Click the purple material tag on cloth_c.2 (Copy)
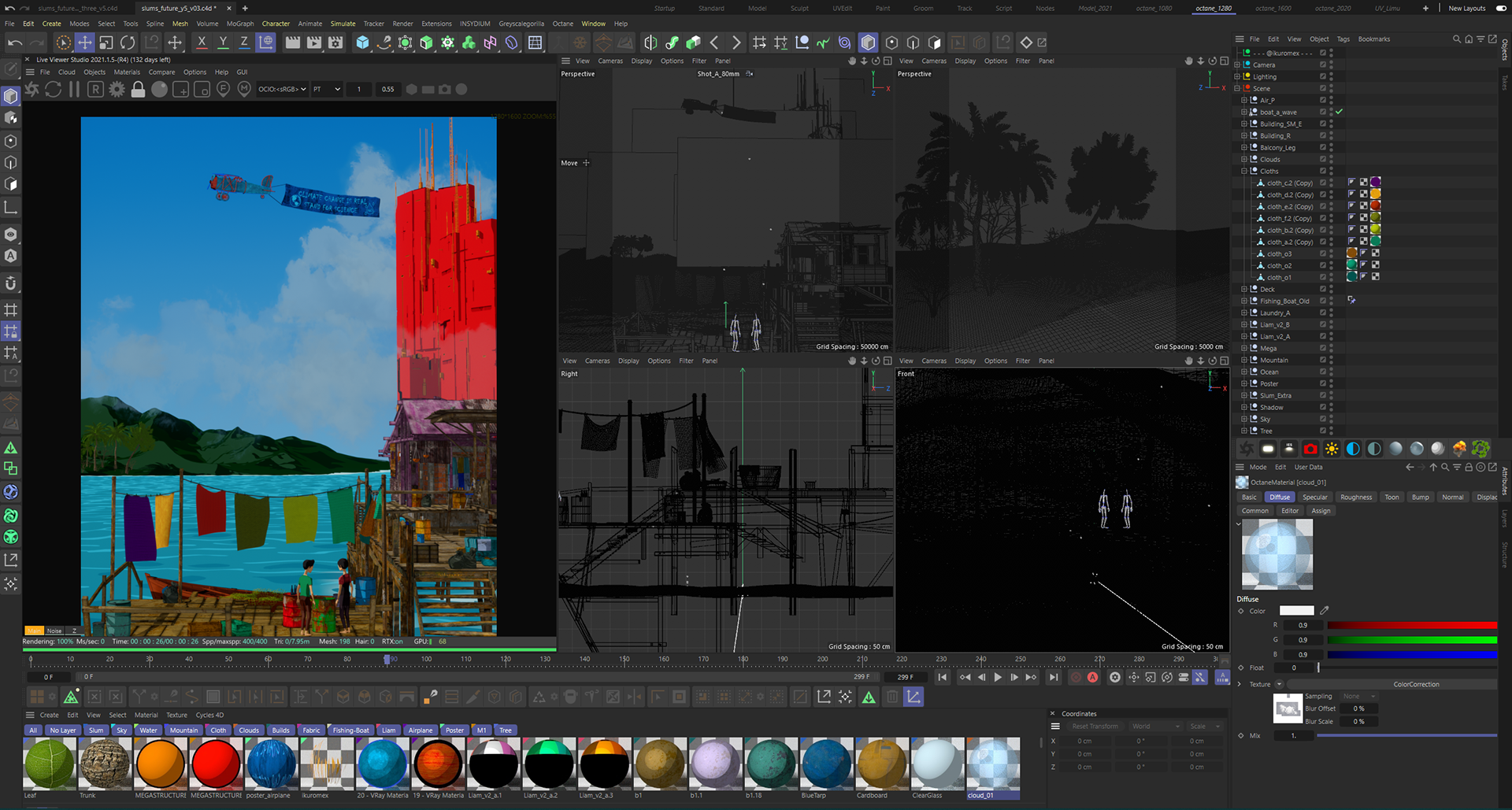The height and width of the screenshot is (810, 1512). (1376, 182)
